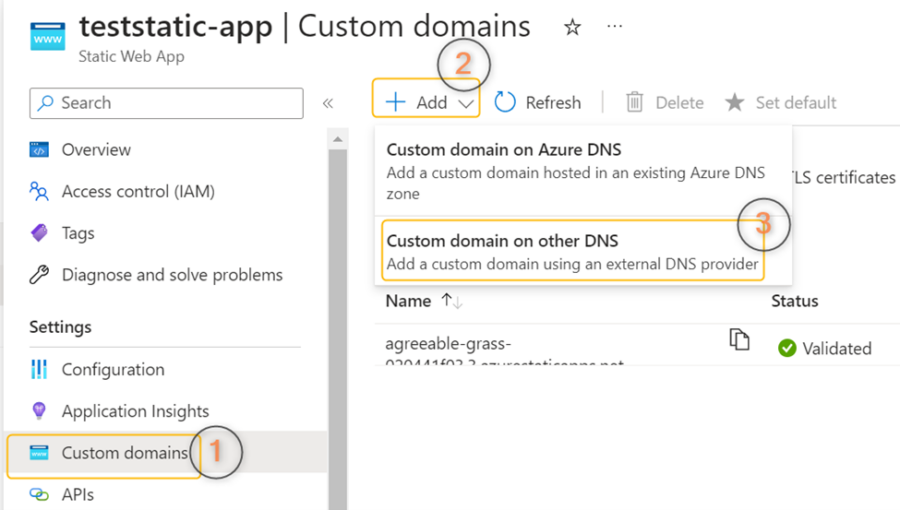This screenshot has height=510, width=900.
Task: Choose Custom domain on Azure DNS
Action: 583,170
